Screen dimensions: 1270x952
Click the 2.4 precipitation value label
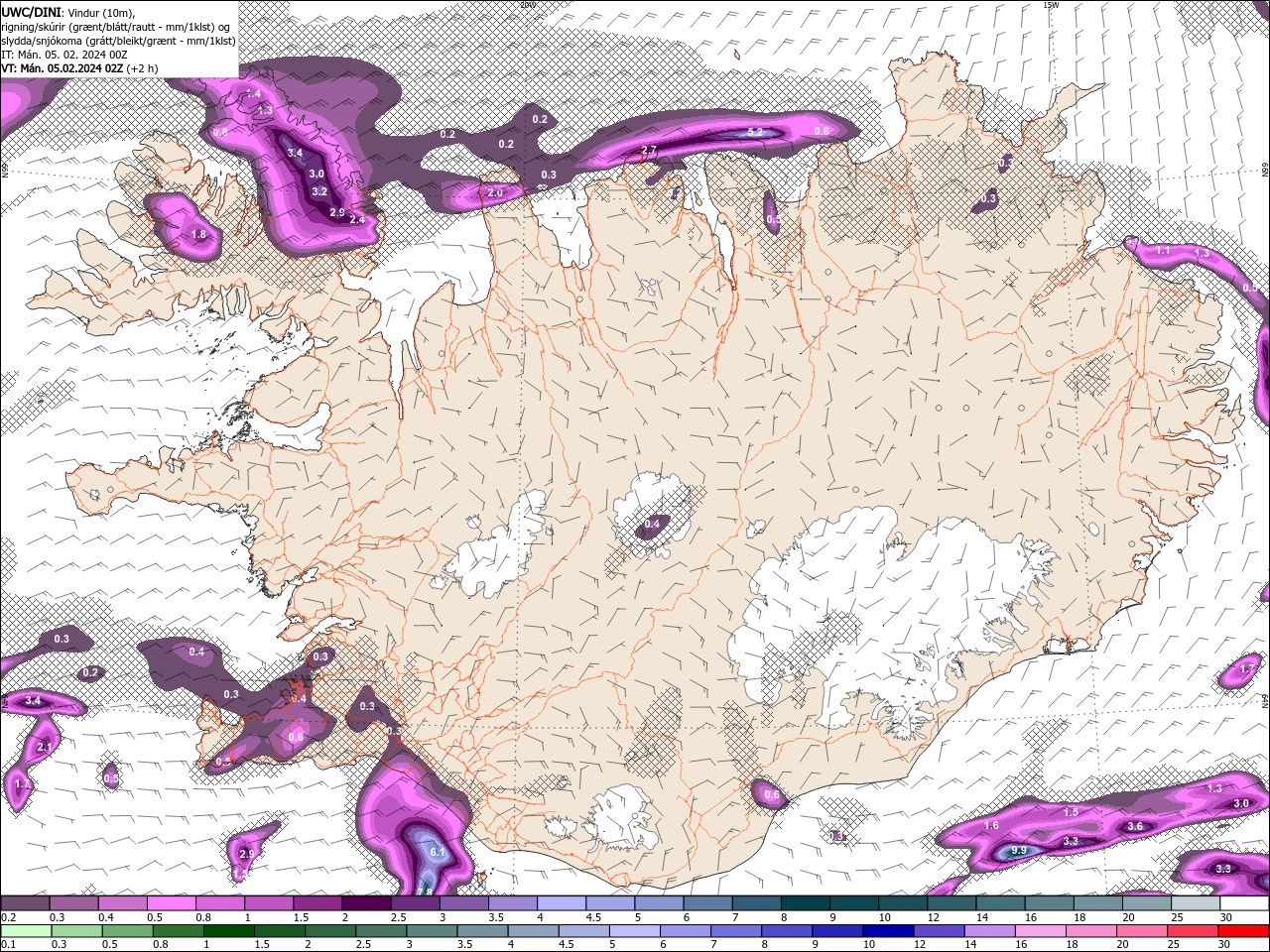pyautogui.click(x=357, y=219)
